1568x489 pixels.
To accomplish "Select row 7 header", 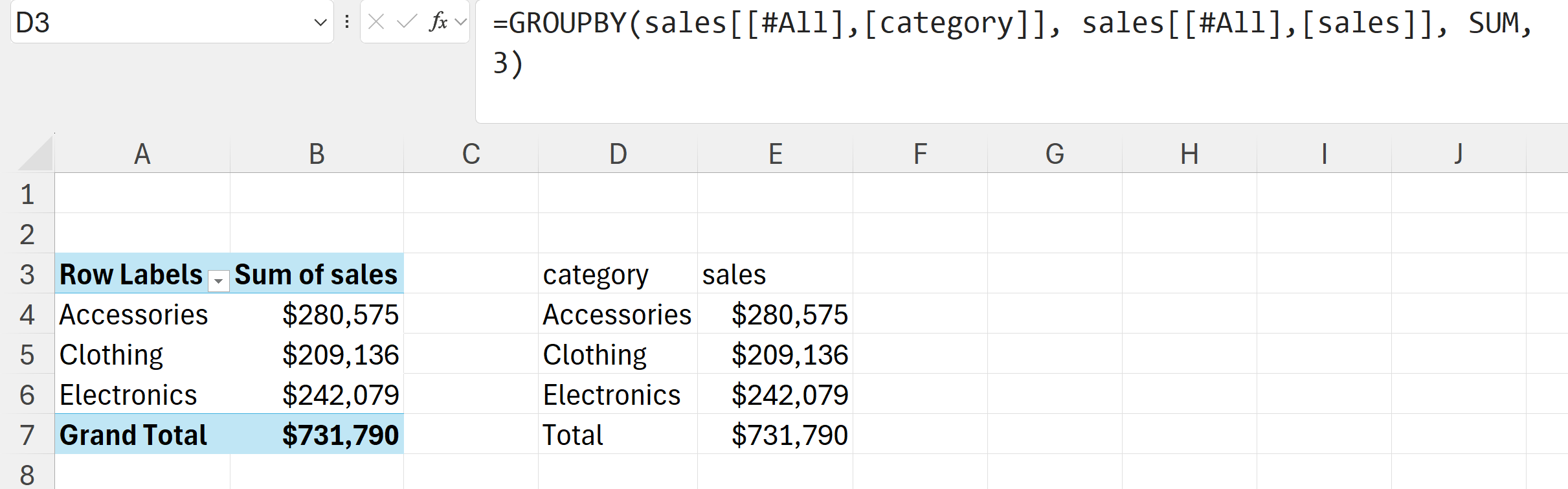I will 27,435.
